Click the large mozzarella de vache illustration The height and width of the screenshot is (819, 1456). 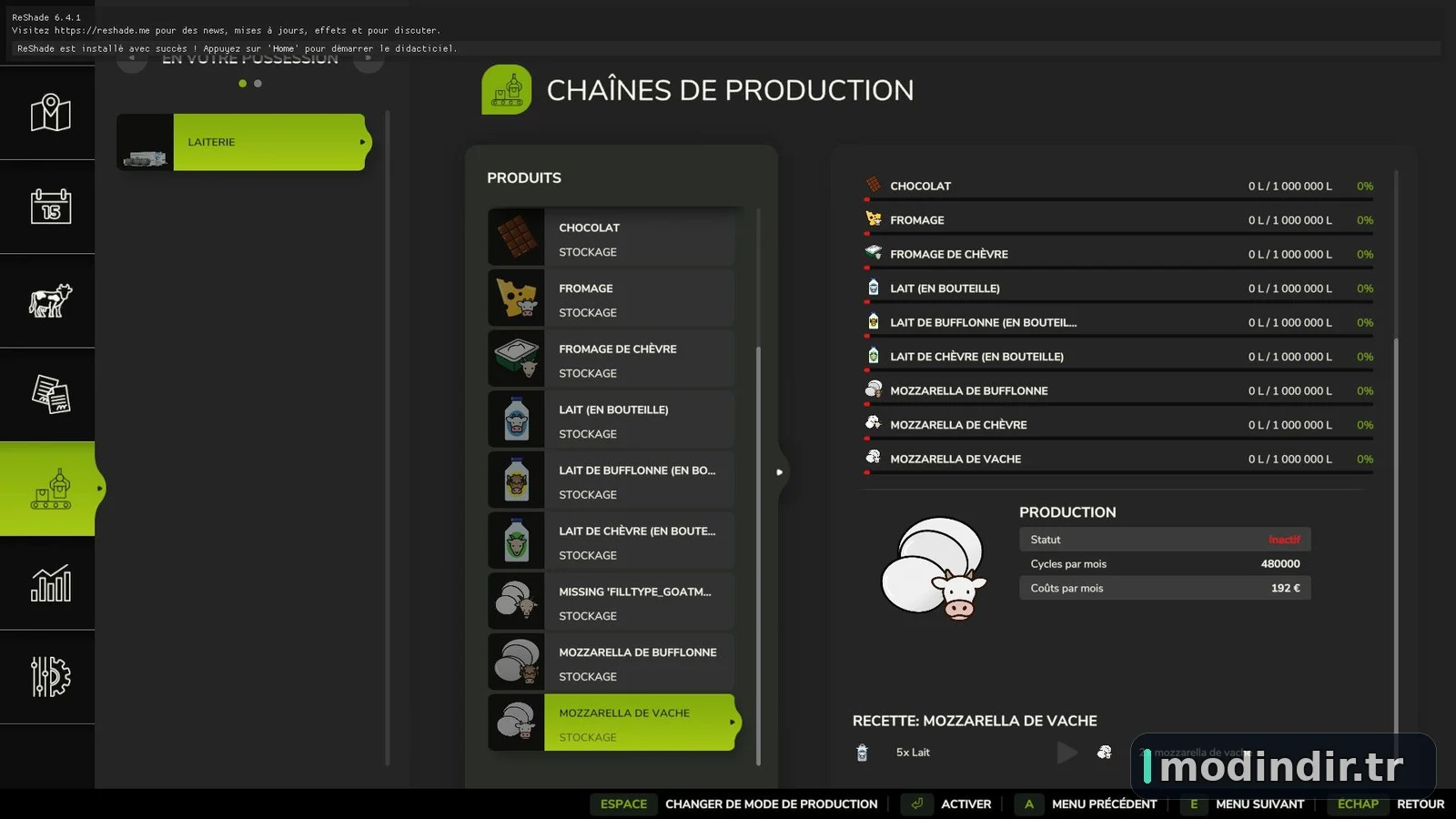tap(934, 568)
